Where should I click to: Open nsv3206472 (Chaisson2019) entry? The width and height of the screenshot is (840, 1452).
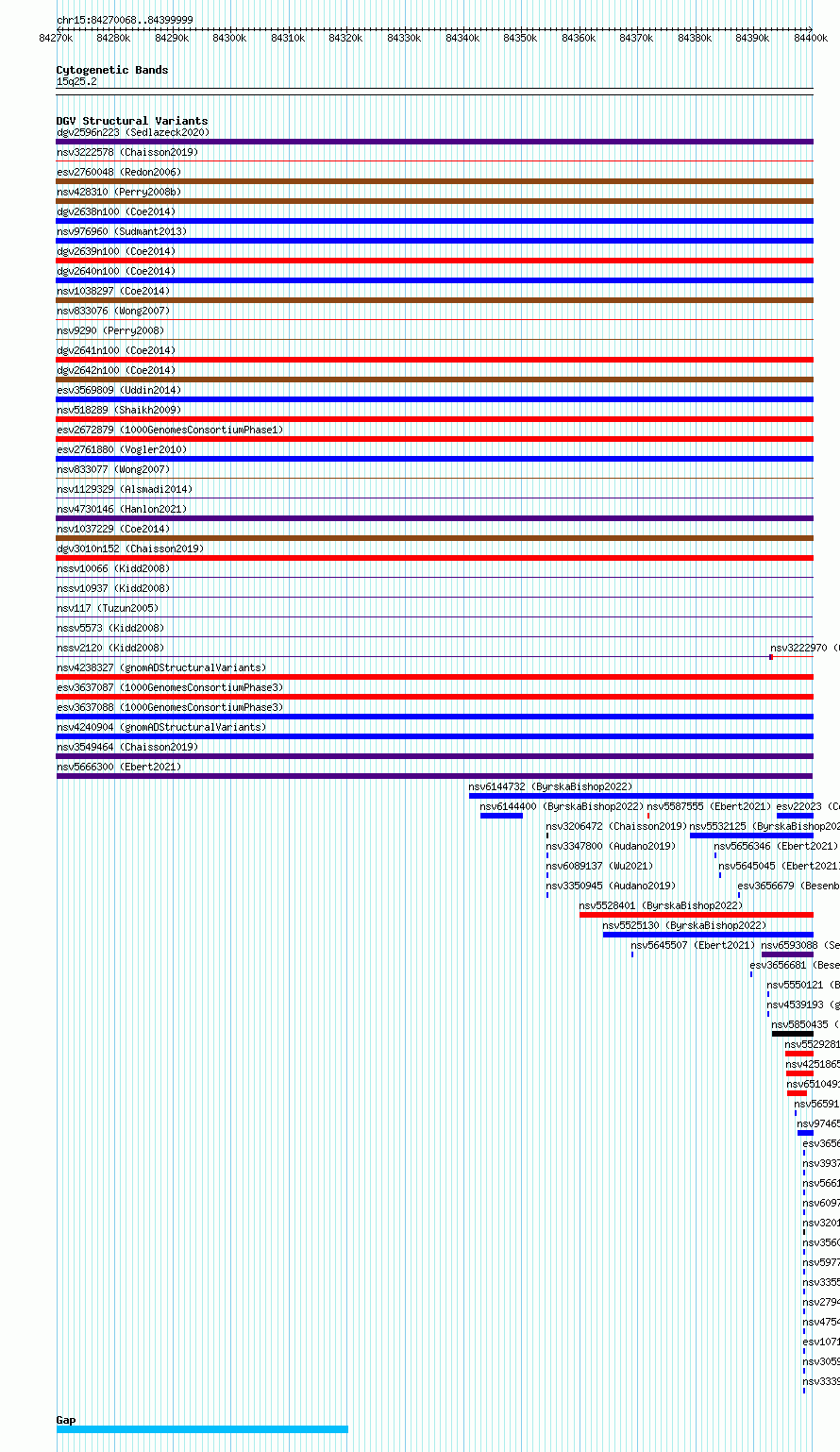click(x=617, y=826)
